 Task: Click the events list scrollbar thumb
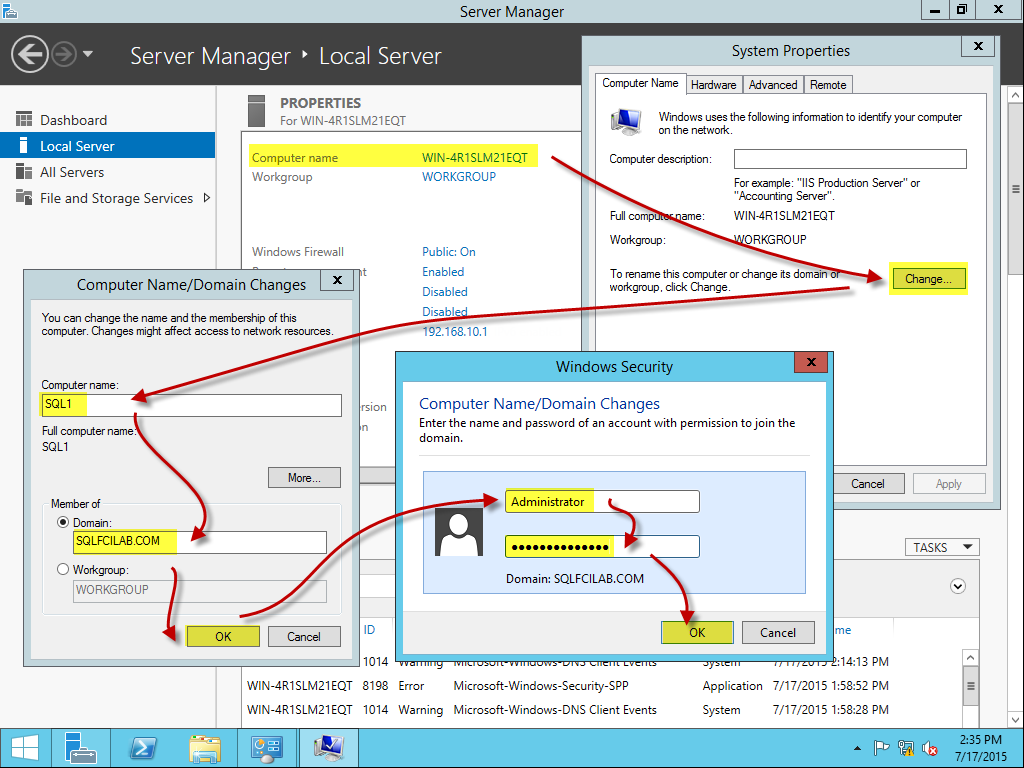(970, 686)
